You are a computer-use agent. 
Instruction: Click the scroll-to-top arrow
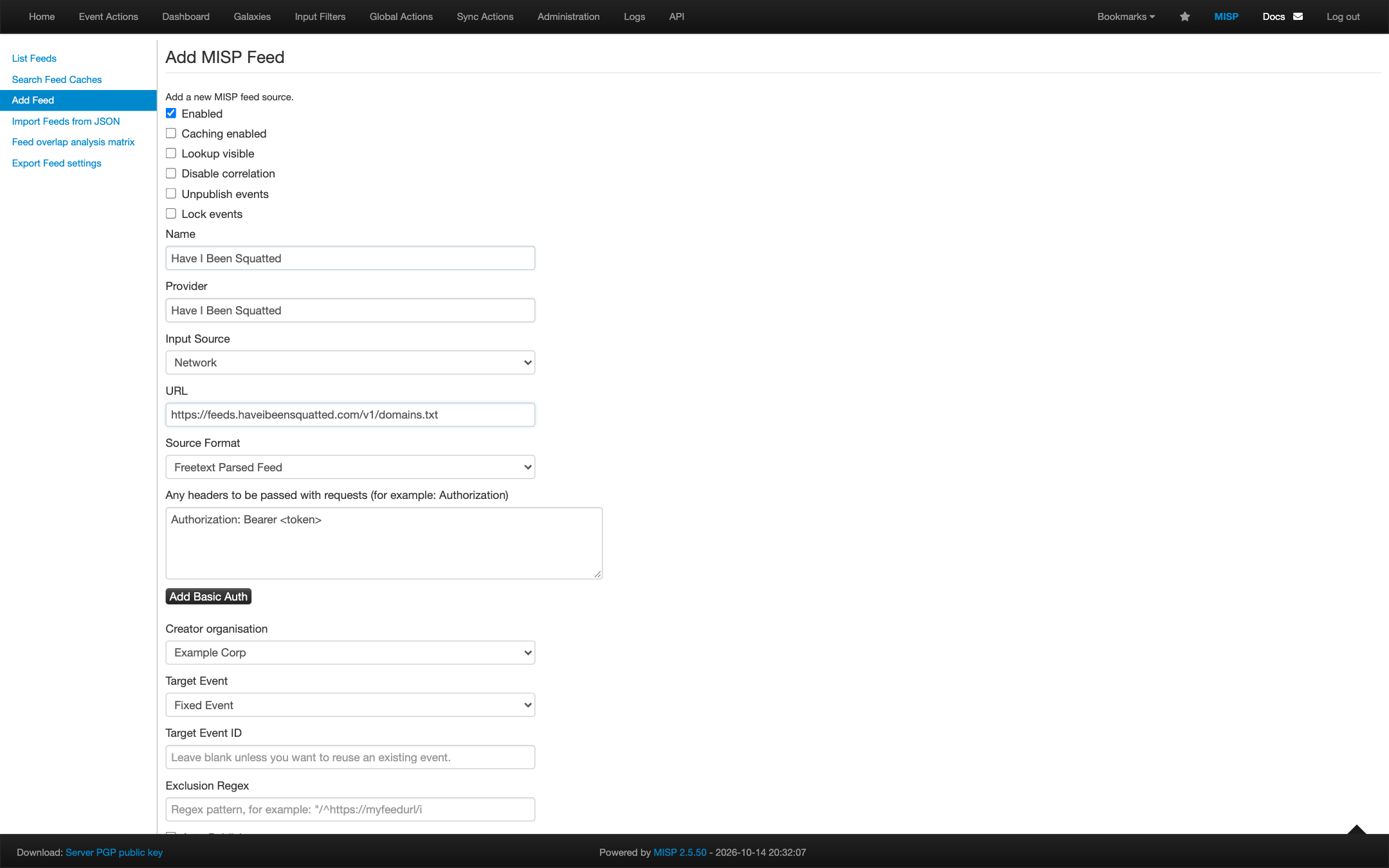pos(1357,829)
